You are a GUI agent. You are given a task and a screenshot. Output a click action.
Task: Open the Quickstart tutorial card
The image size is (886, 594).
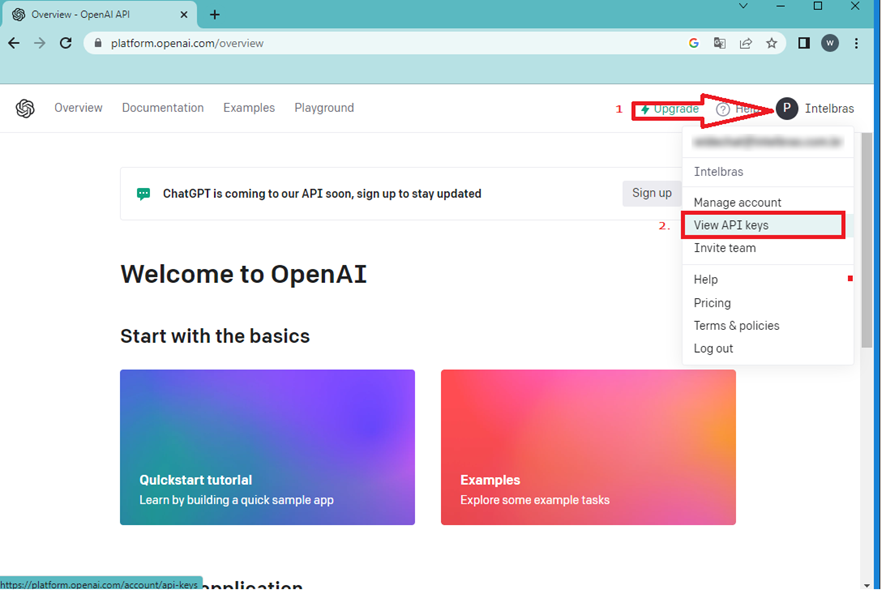[267, 448]
